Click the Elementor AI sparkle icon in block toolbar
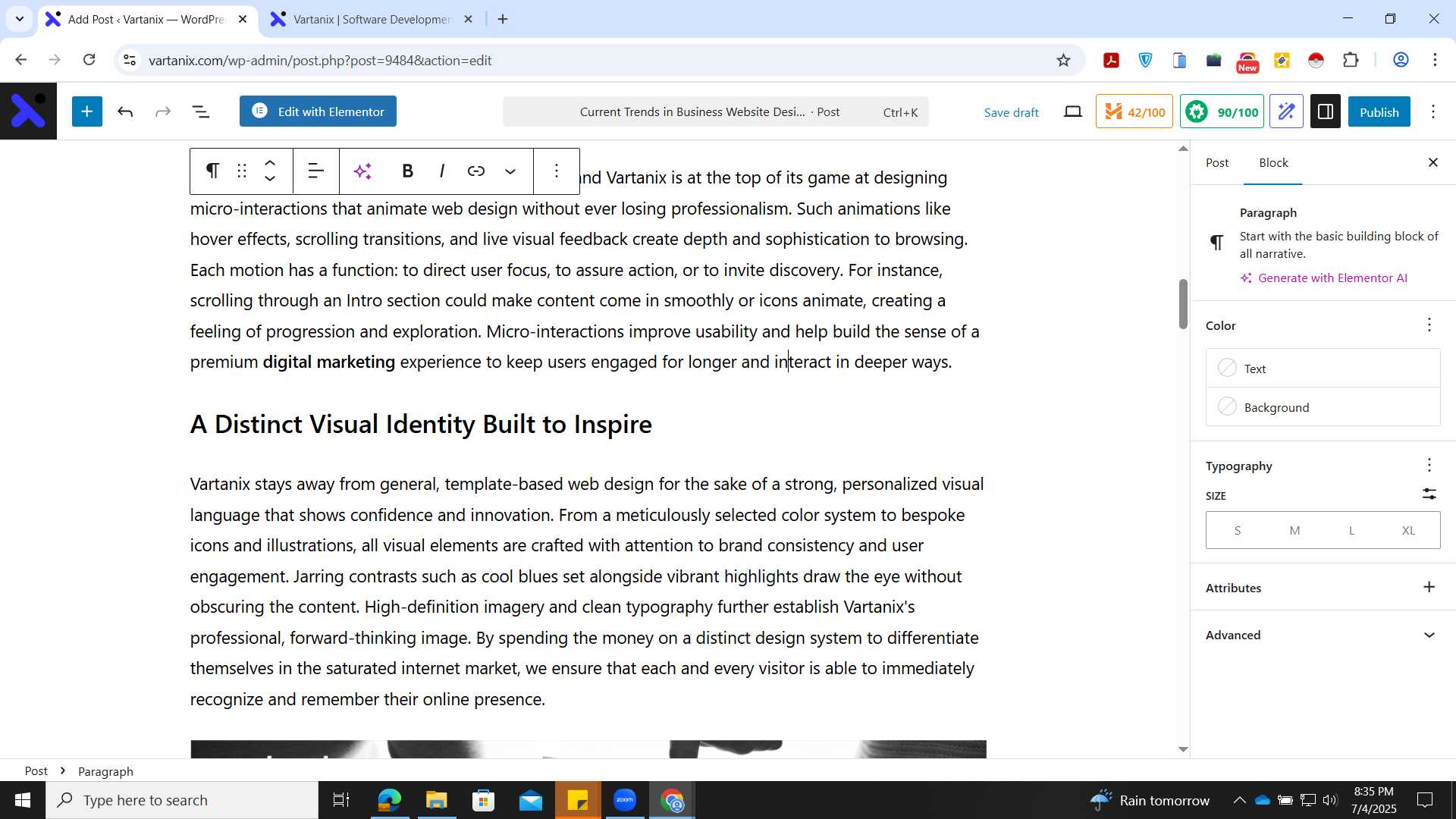 pyautogui.click(x=363, y=171)
